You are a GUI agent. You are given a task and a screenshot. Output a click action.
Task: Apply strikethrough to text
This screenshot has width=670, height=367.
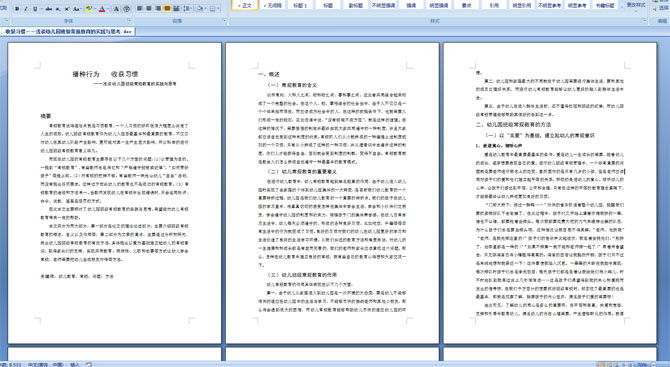(x=49, y=9)
